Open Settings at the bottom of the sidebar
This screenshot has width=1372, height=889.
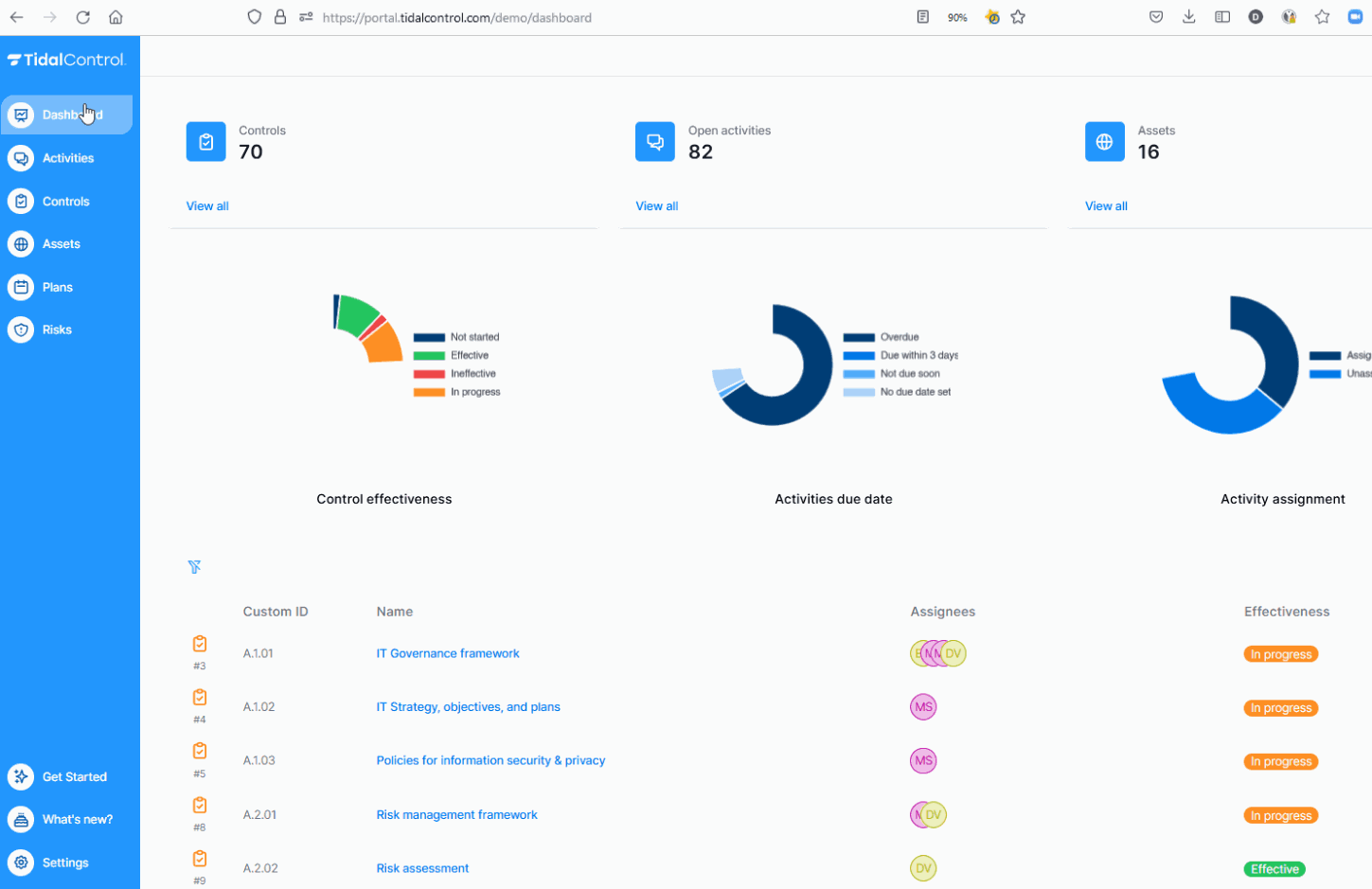coord(65,862)
